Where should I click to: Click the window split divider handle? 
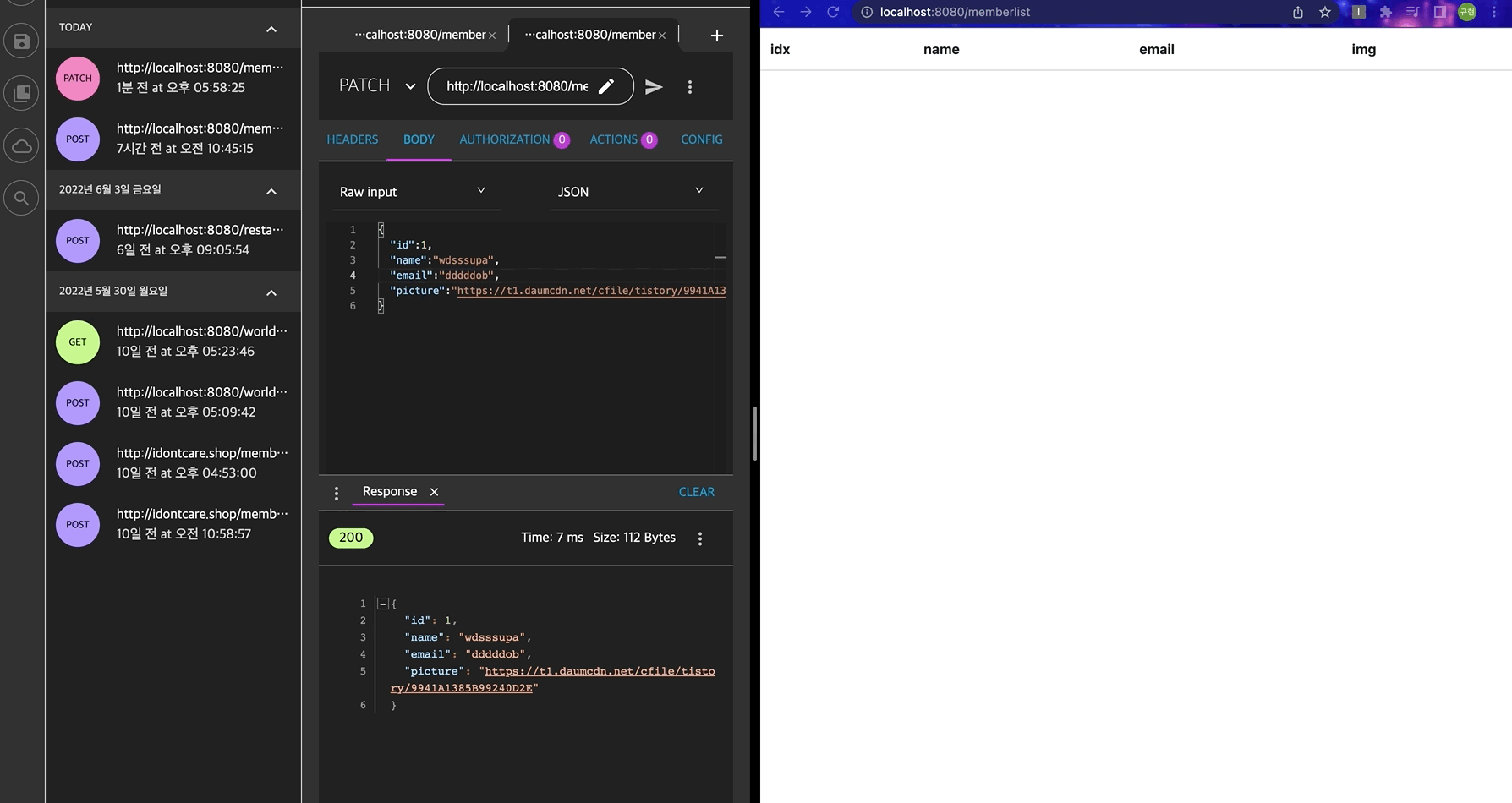pyautogui.click(x=754, y=434)
